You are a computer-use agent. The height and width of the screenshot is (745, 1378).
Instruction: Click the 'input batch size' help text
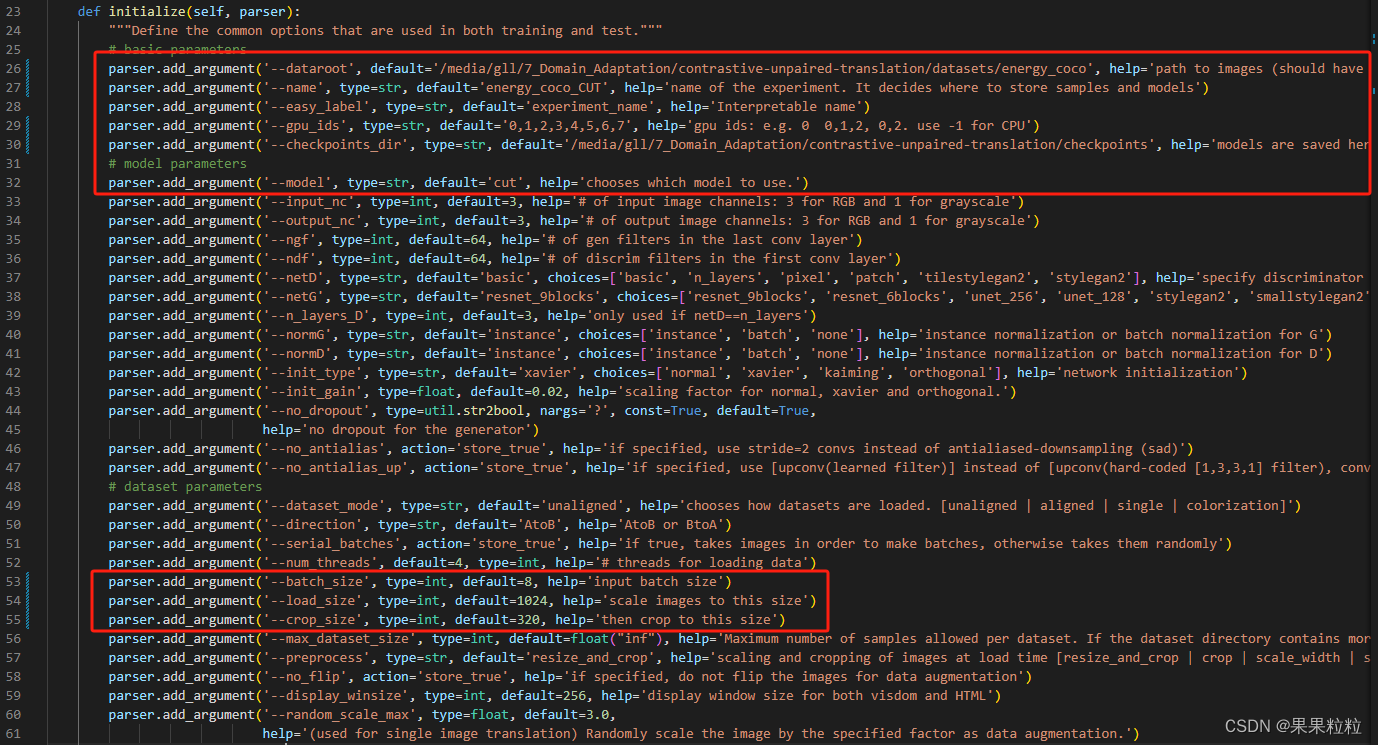click(x=657, y=582)
